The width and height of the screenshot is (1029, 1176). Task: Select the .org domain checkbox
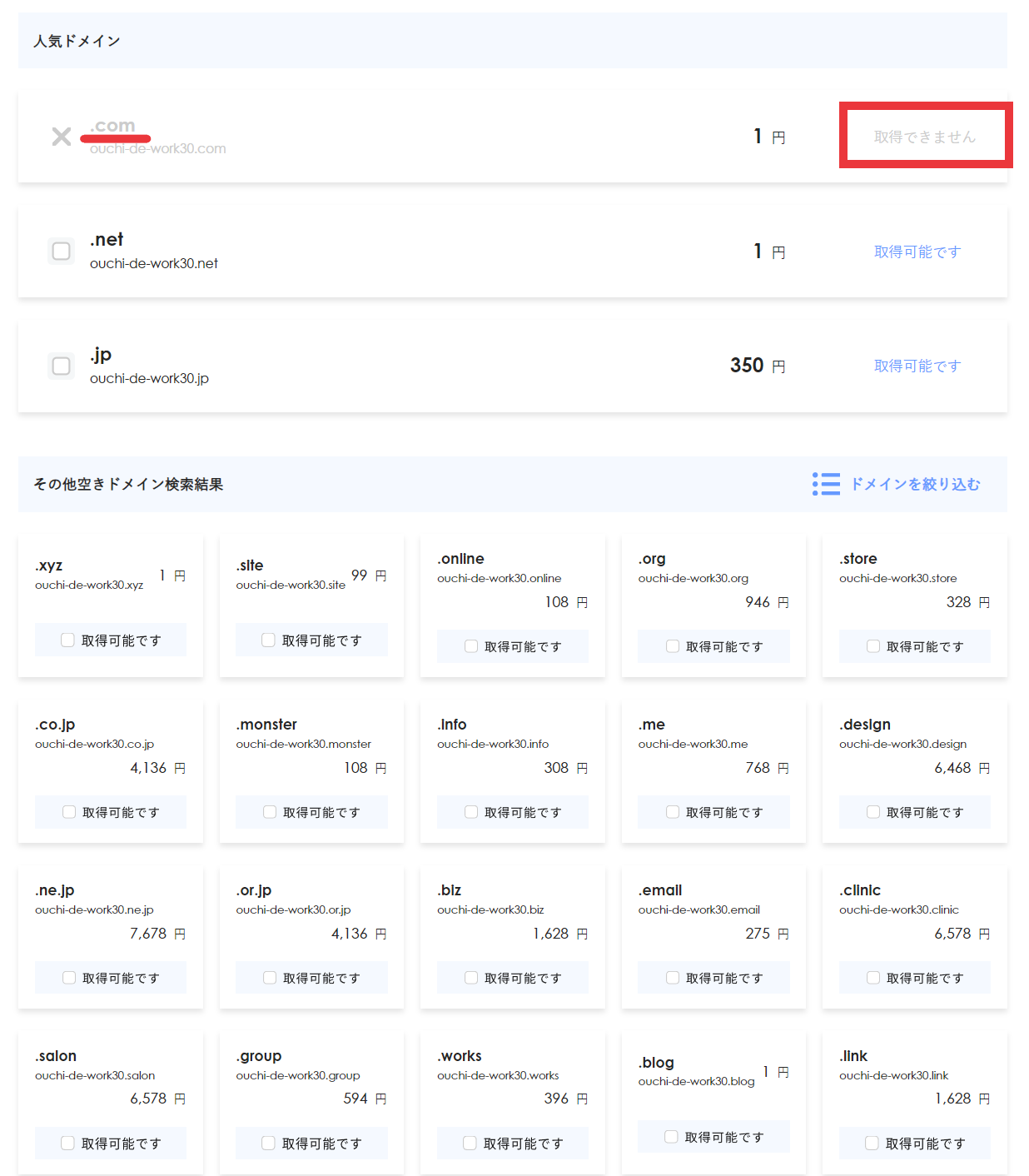(x=673, y=646)
